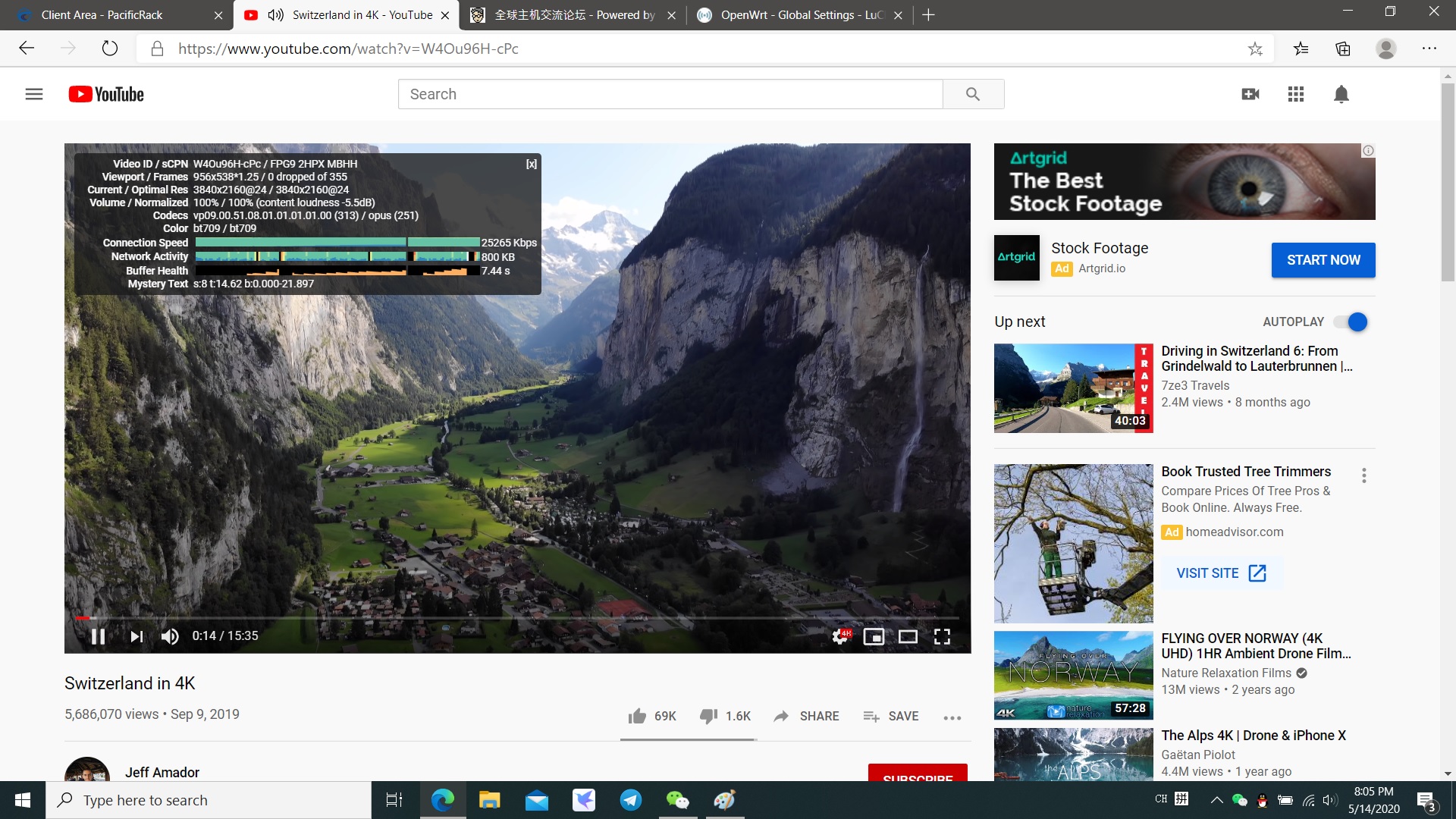Switch to OpenWrt Global Settings tab
The height and width of the screenshot is (819, 1456).
click(x=800, y=15)
